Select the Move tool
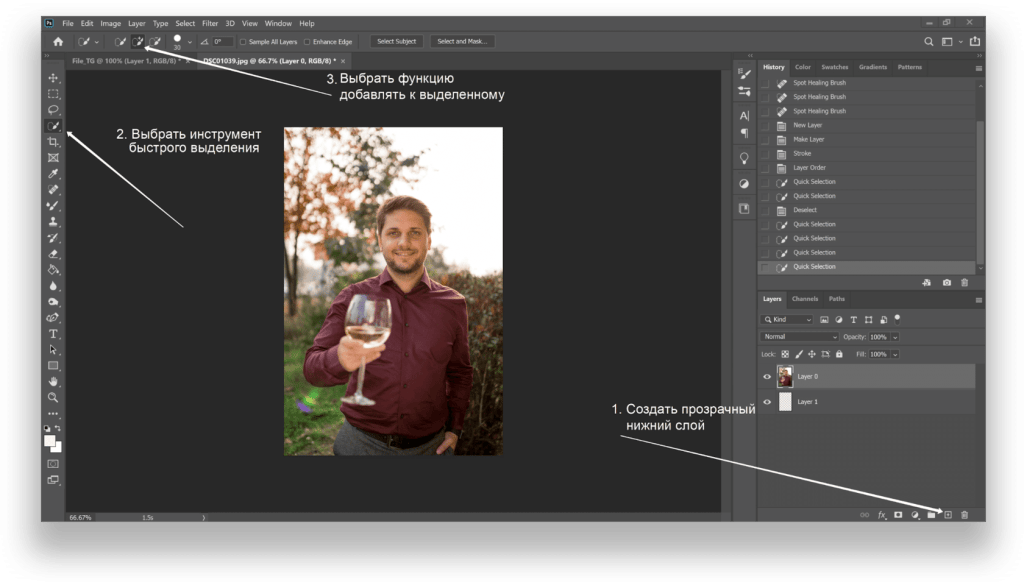The width and height of the screenshot is (1024, 585). click(x=53, y=78)
